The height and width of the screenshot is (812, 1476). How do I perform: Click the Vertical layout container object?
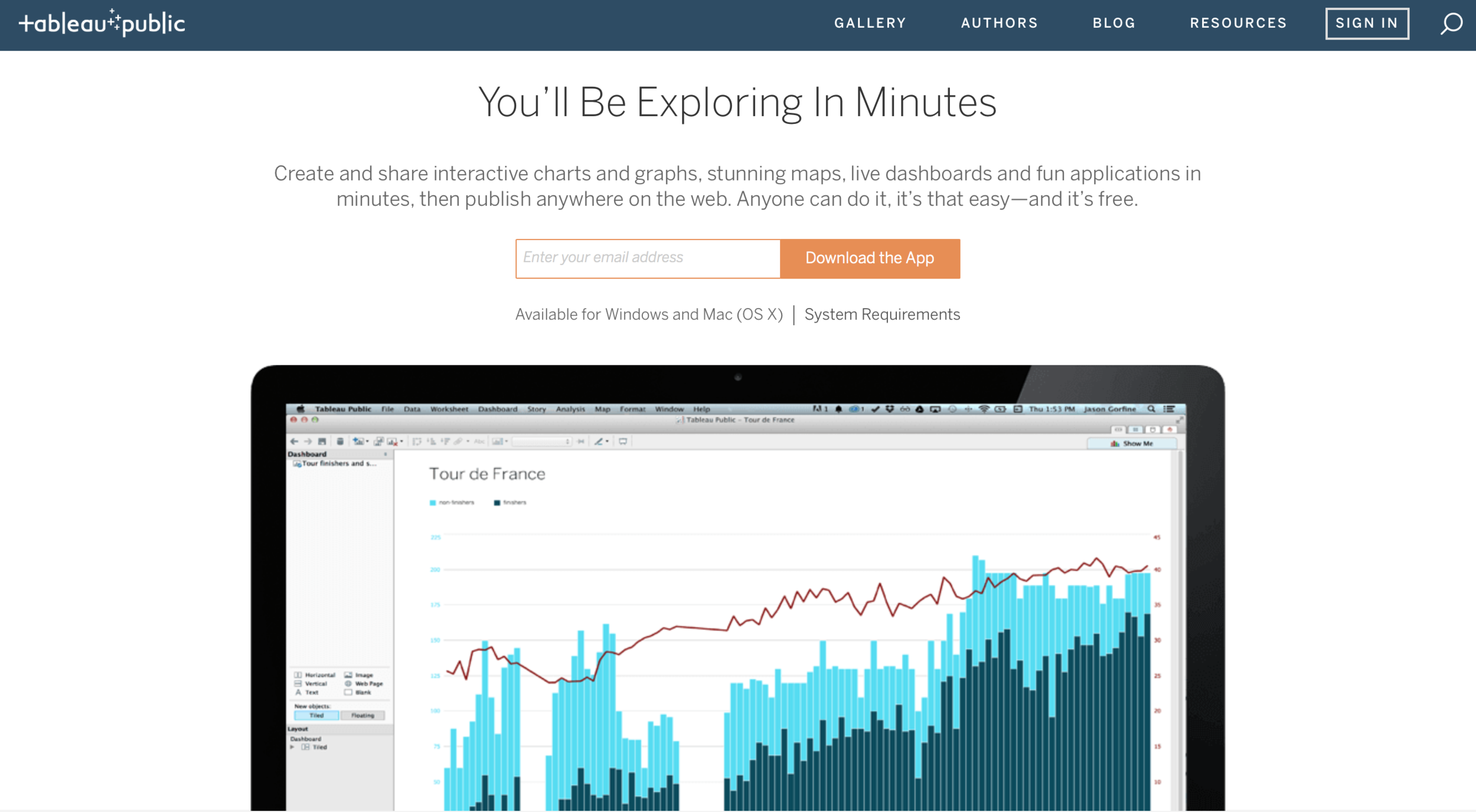[311, 683]
